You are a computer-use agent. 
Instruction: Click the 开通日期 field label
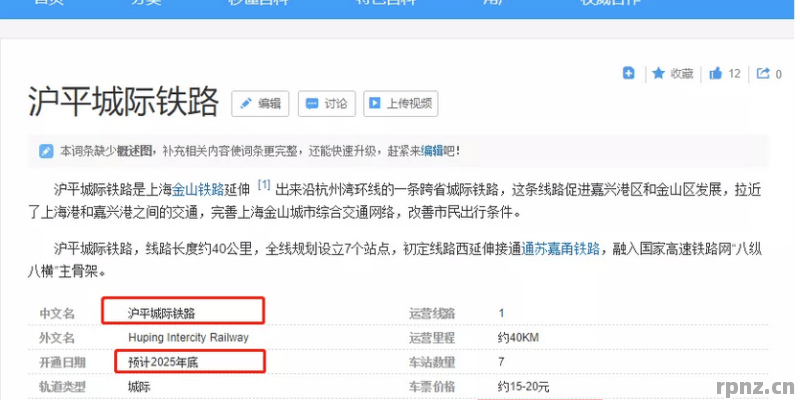tap(63, 362)
